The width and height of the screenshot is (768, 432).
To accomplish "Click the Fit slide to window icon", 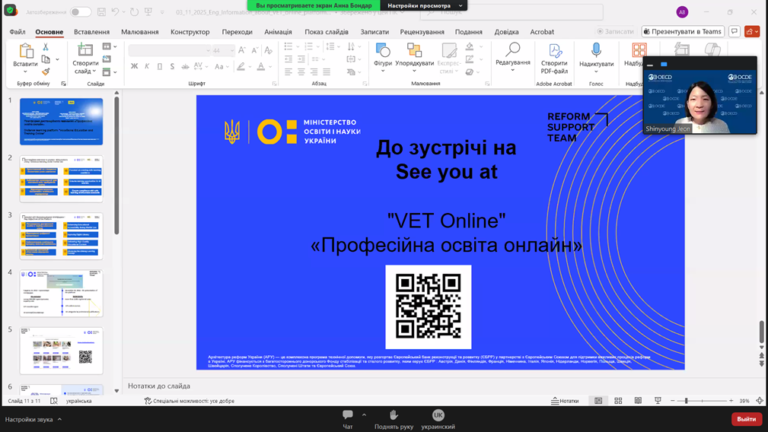I will click(x=759, y=401).
